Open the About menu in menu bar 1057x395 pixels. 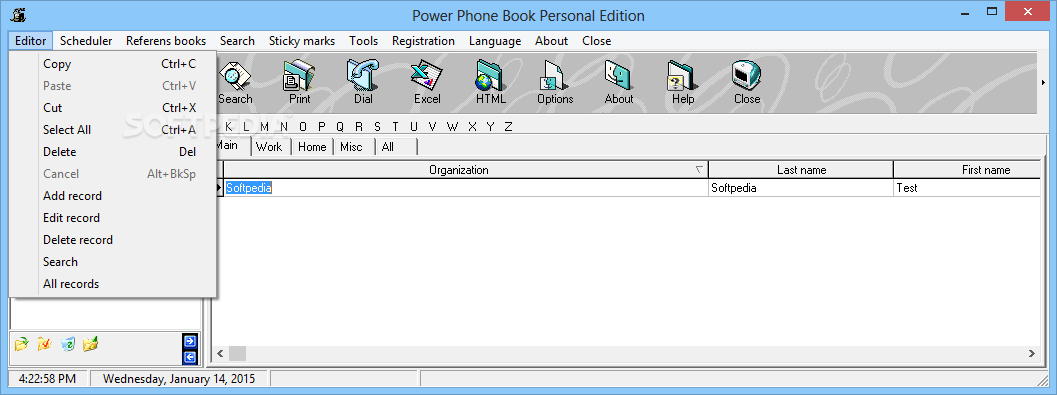tap(551, 41)
